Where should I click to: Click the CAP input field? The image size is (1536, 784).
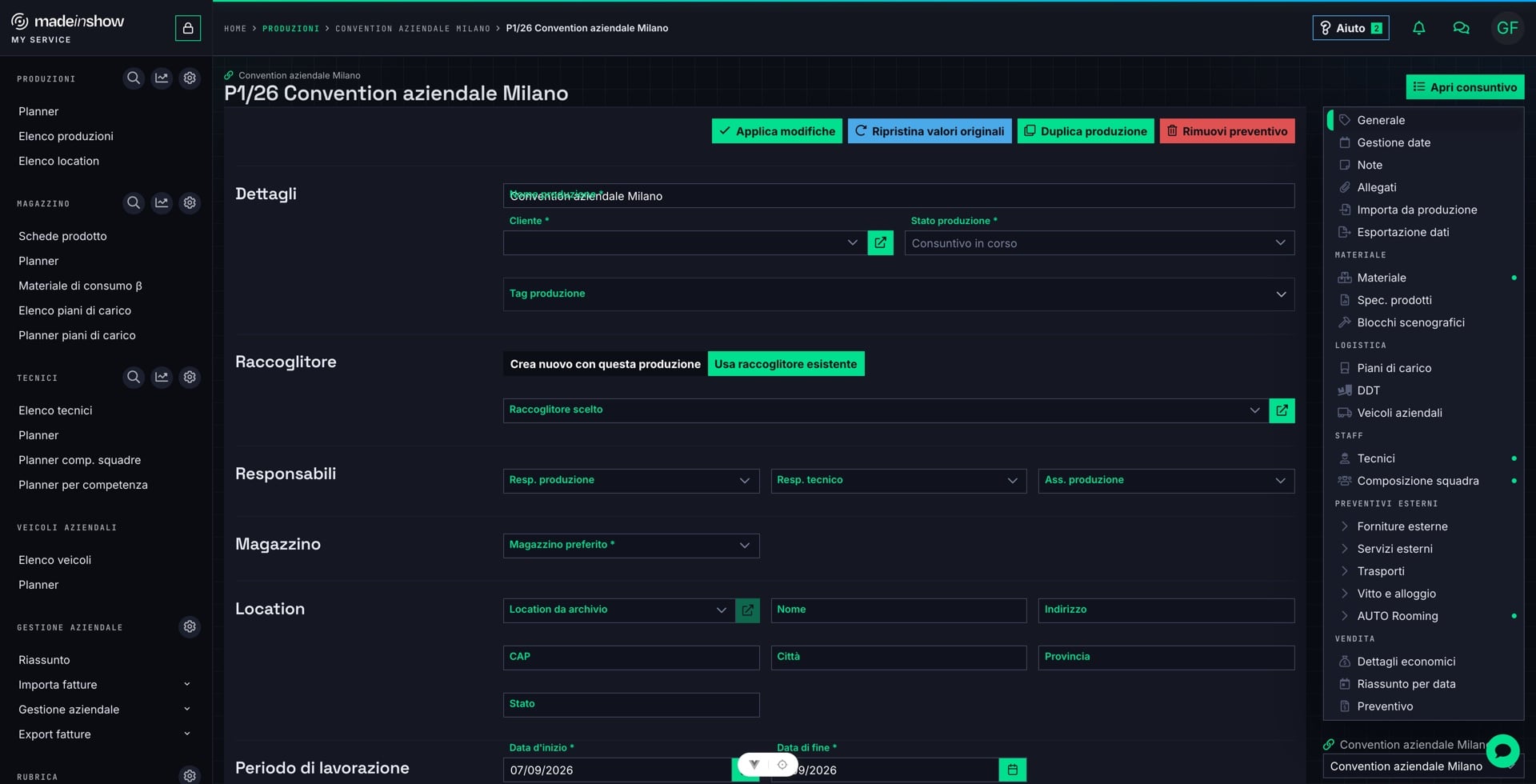[x=631, y=658]
